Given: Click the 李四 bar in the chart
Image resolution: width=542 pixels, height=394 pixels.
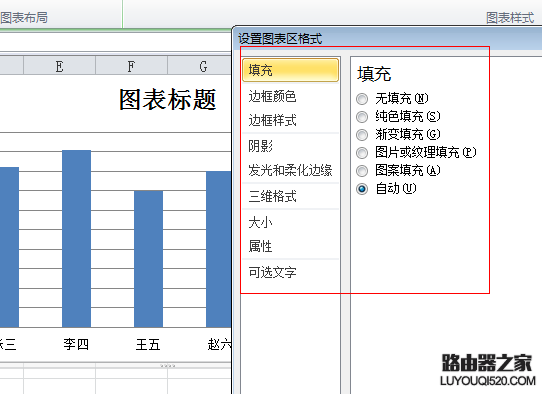Looking at the screenshot, I should pos(76,238).
